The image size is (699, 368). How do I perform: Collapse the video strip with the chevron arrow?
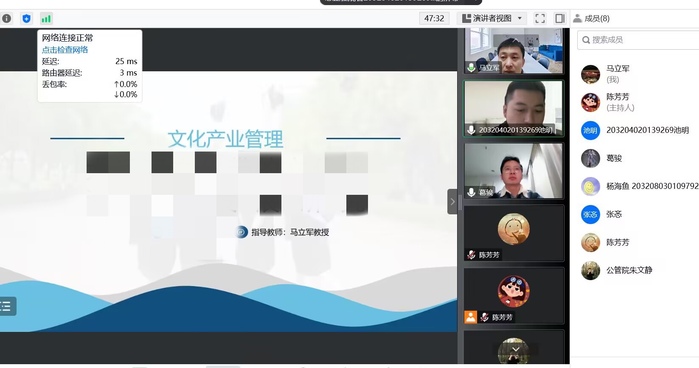tap(452, 202)
